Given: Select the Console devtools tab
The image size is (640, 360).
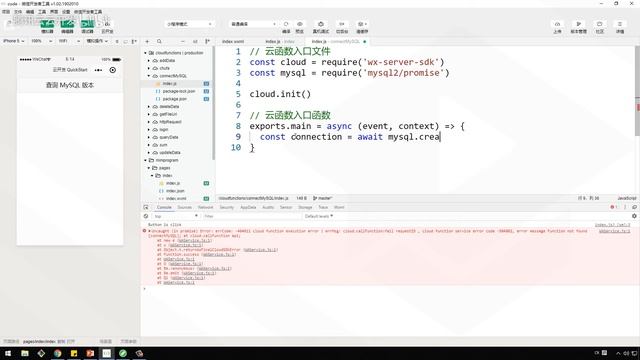Looking at the screenshot, I should [164, 207].
